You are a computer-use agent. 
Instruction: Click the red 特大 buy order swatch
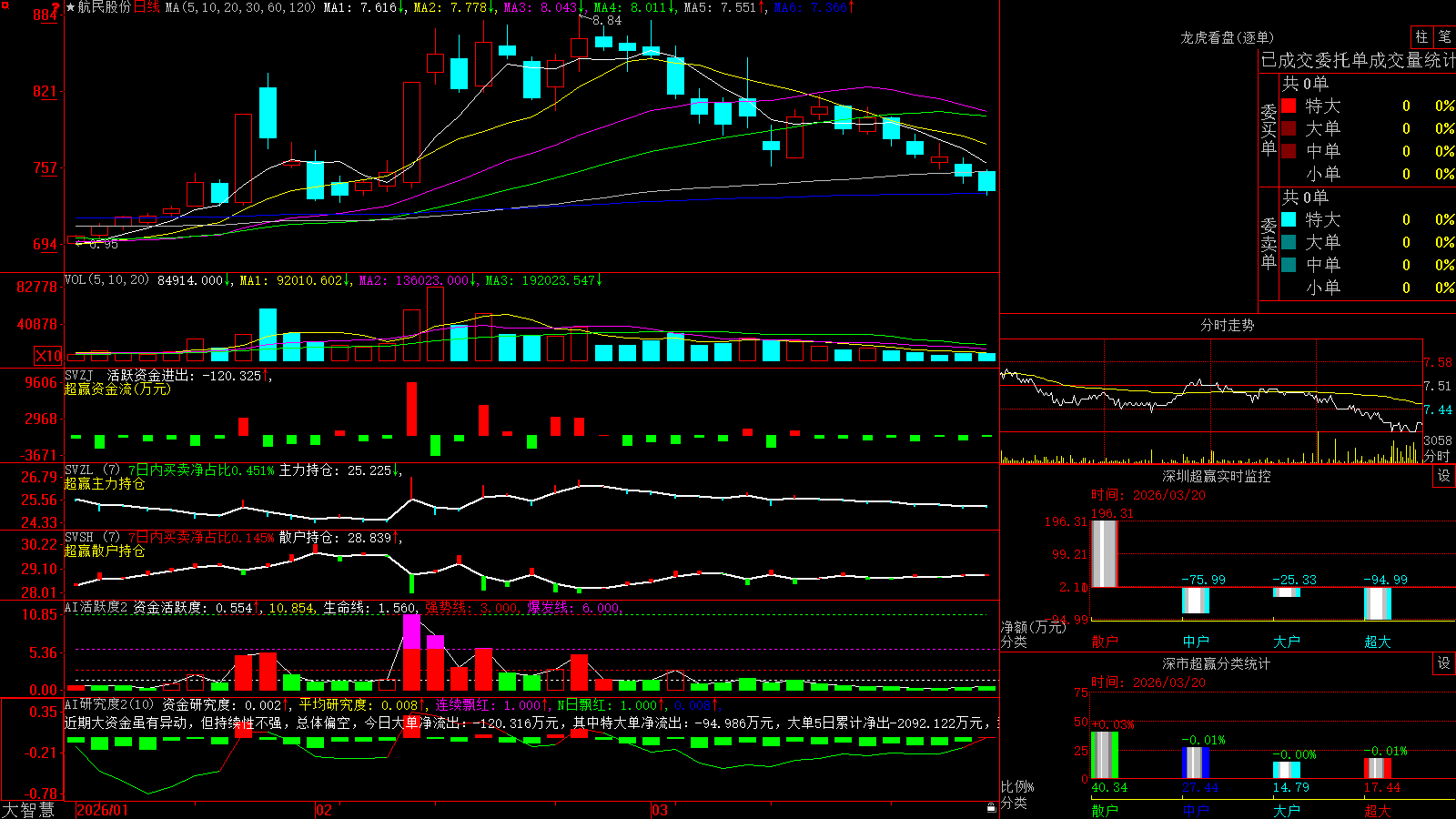click(x=1289, y=106)
